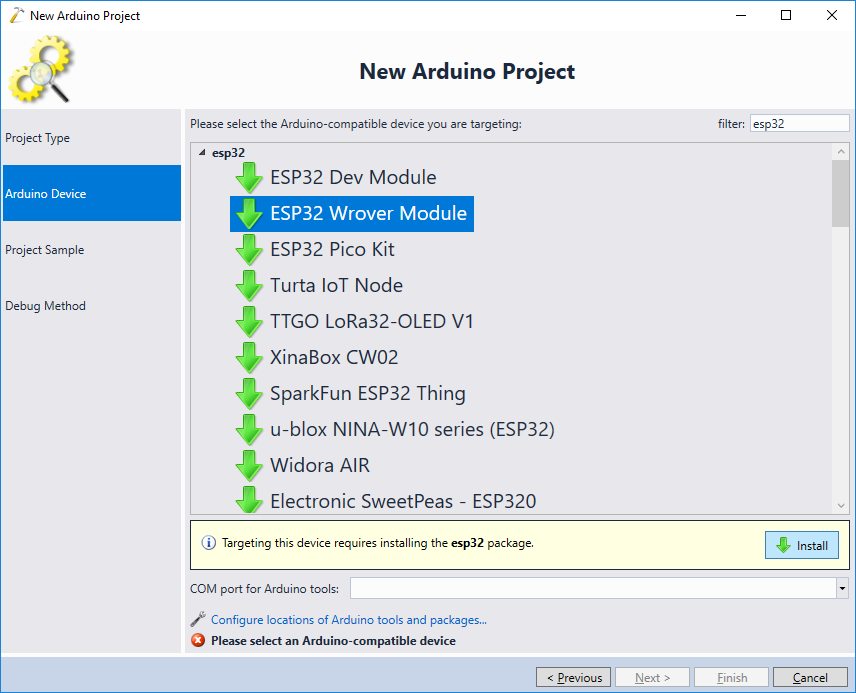Click the 'Please select the Arduino-compatible device' prompt
This screenshot has width=856, height=693.
pos(356,124)
